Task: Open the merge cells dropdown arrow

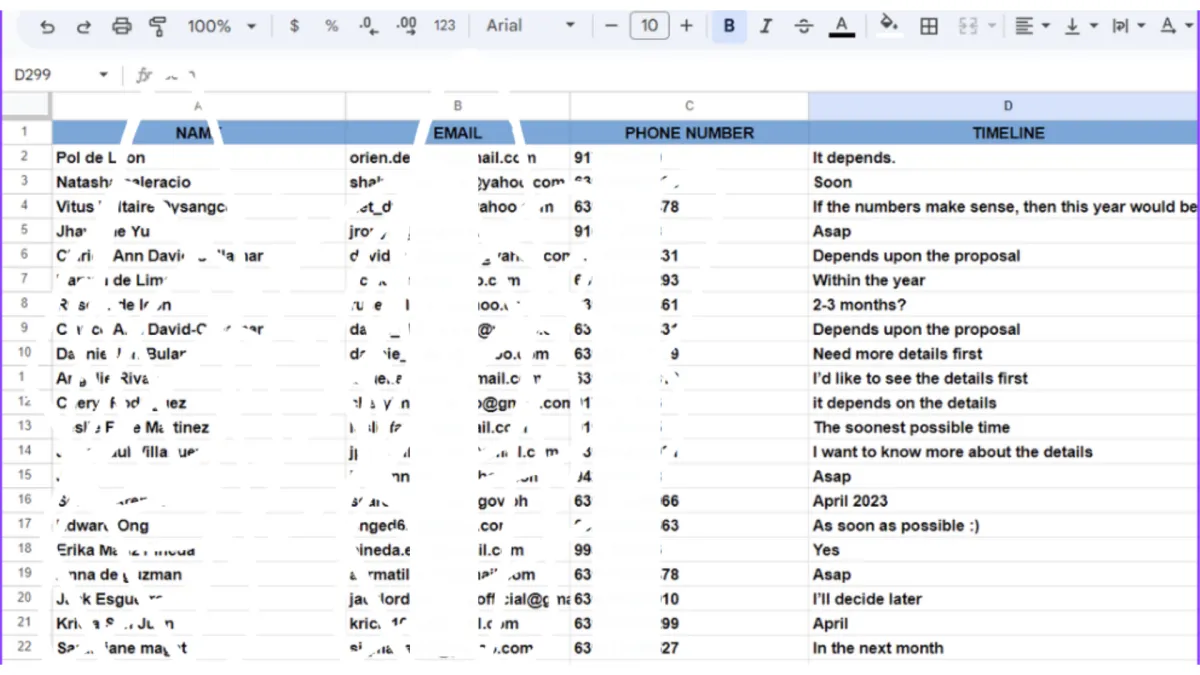Action: [x=991, y=26]
